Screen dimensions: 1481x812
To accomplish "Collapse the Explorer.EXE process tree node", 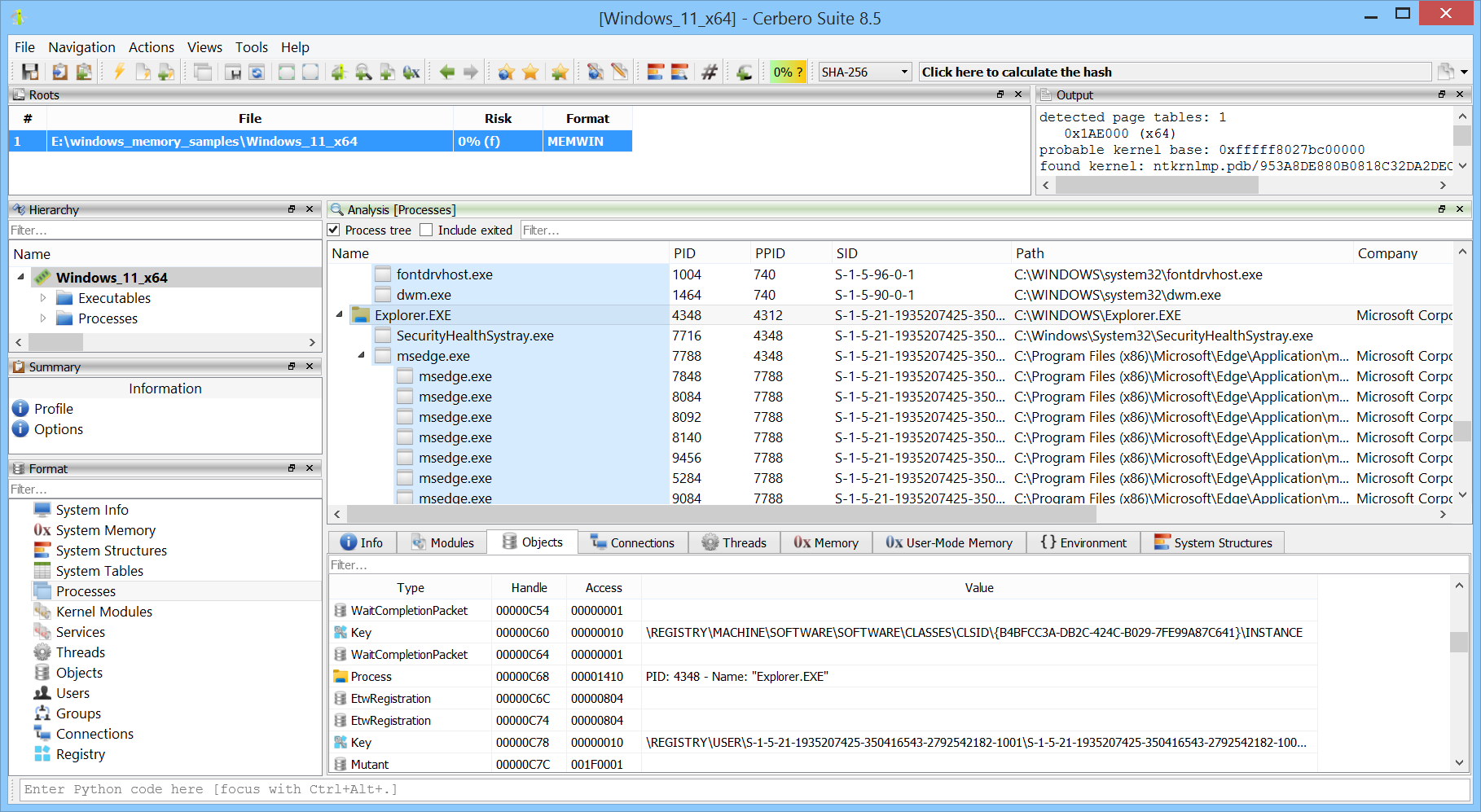I will pyautogui.click(x=340, y=315).
